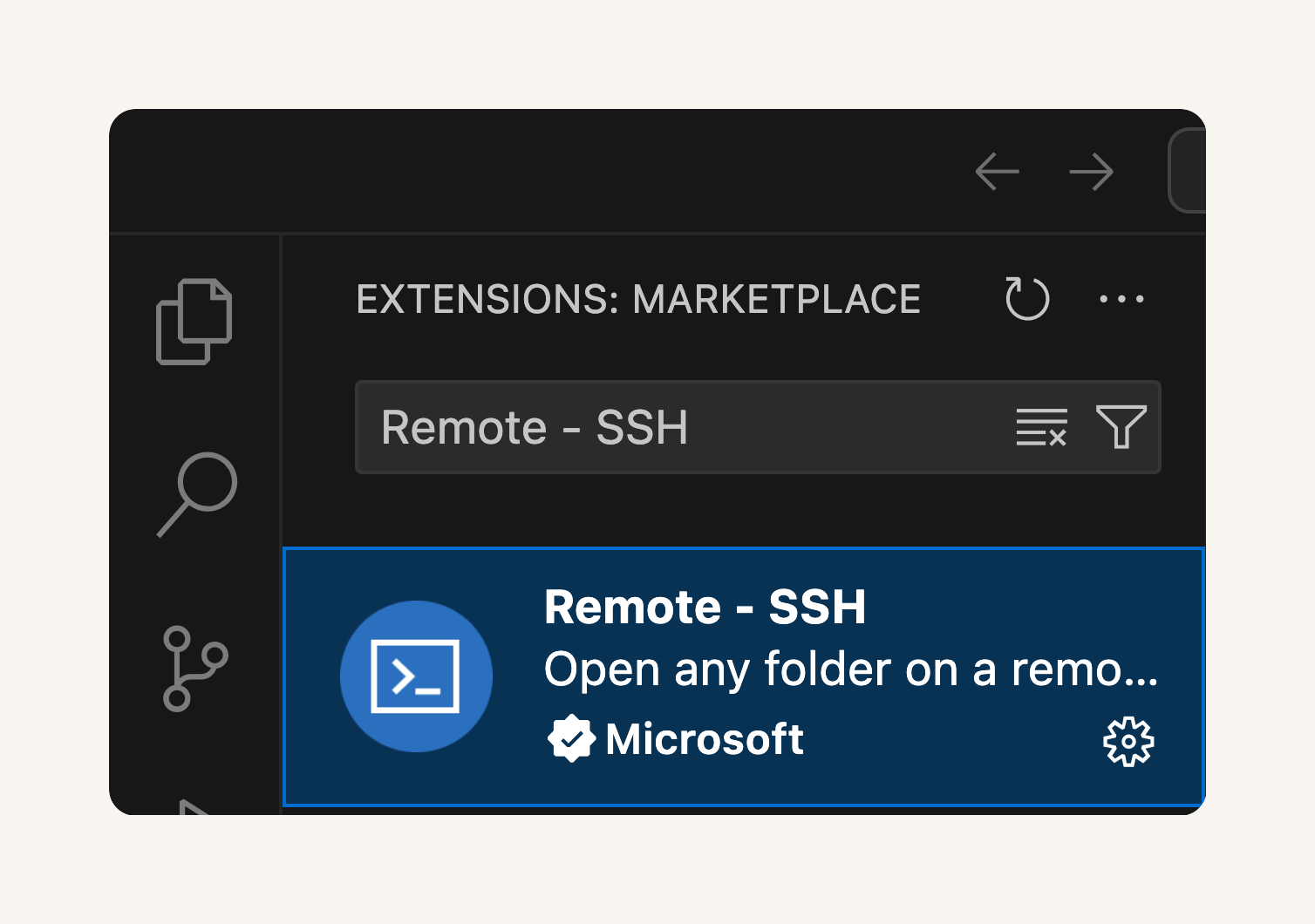Click the verified publisher checkmark badge
The image size is (1315, 924).
click(x=571, y=739)
